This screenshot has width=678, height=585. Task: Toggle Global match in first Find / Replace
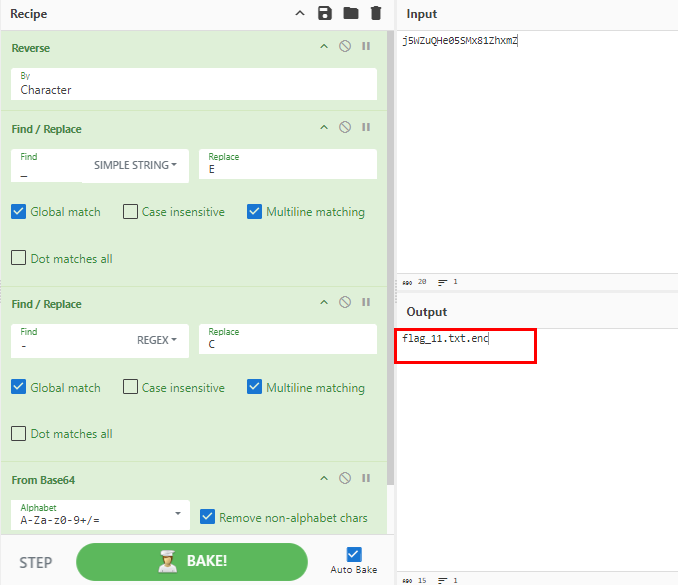(x=18, y=211)
